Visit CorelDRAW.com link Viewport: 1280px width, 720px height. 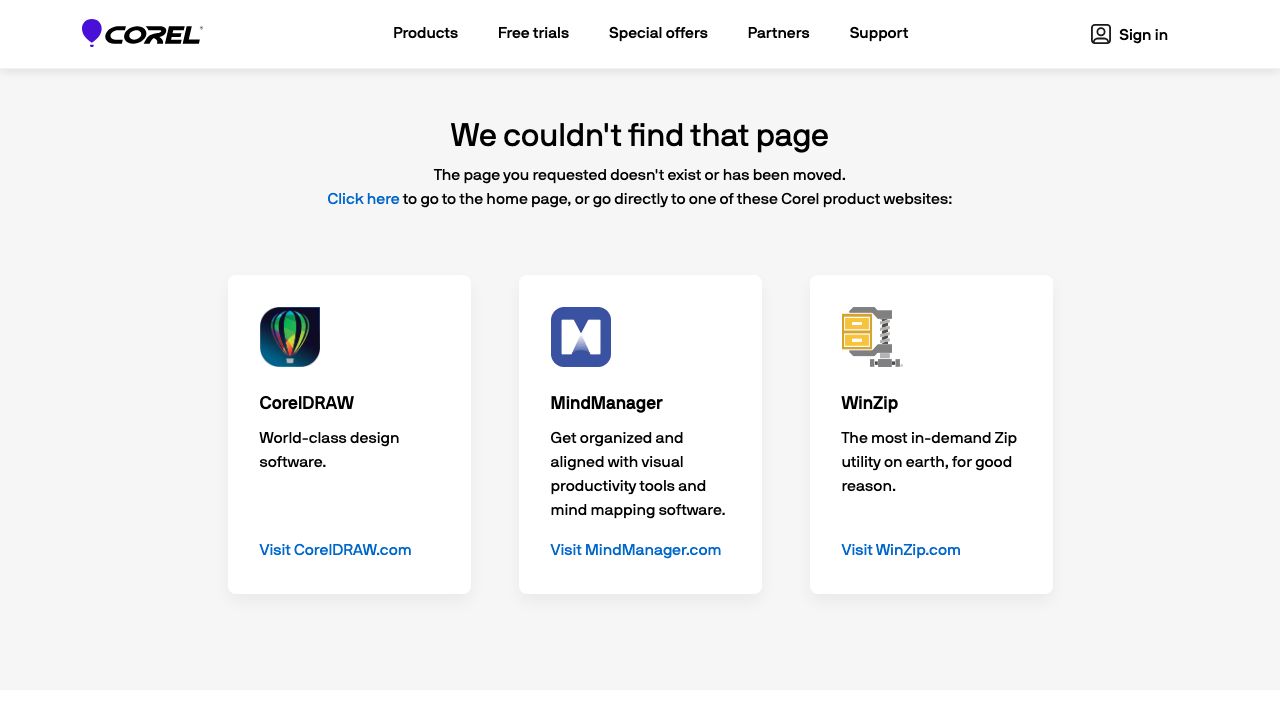tap(335, 550)
